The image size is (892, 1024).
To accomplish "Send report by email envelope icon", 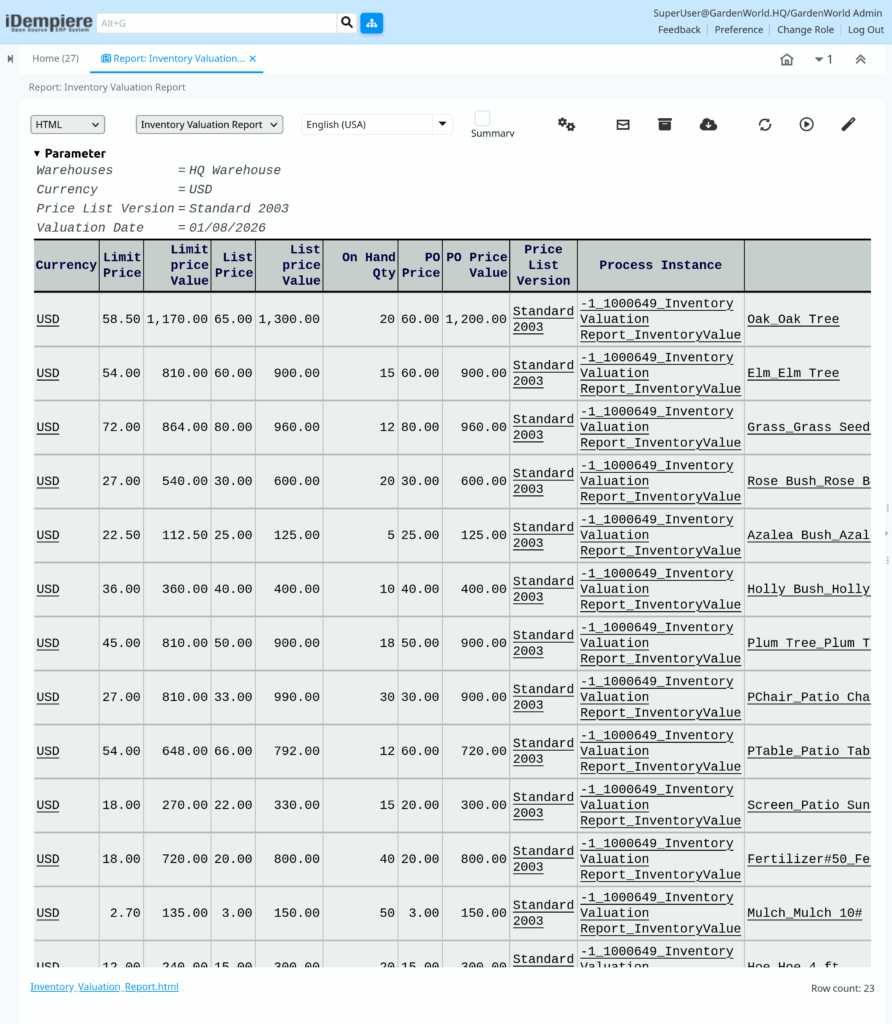I will click(623, 124).
